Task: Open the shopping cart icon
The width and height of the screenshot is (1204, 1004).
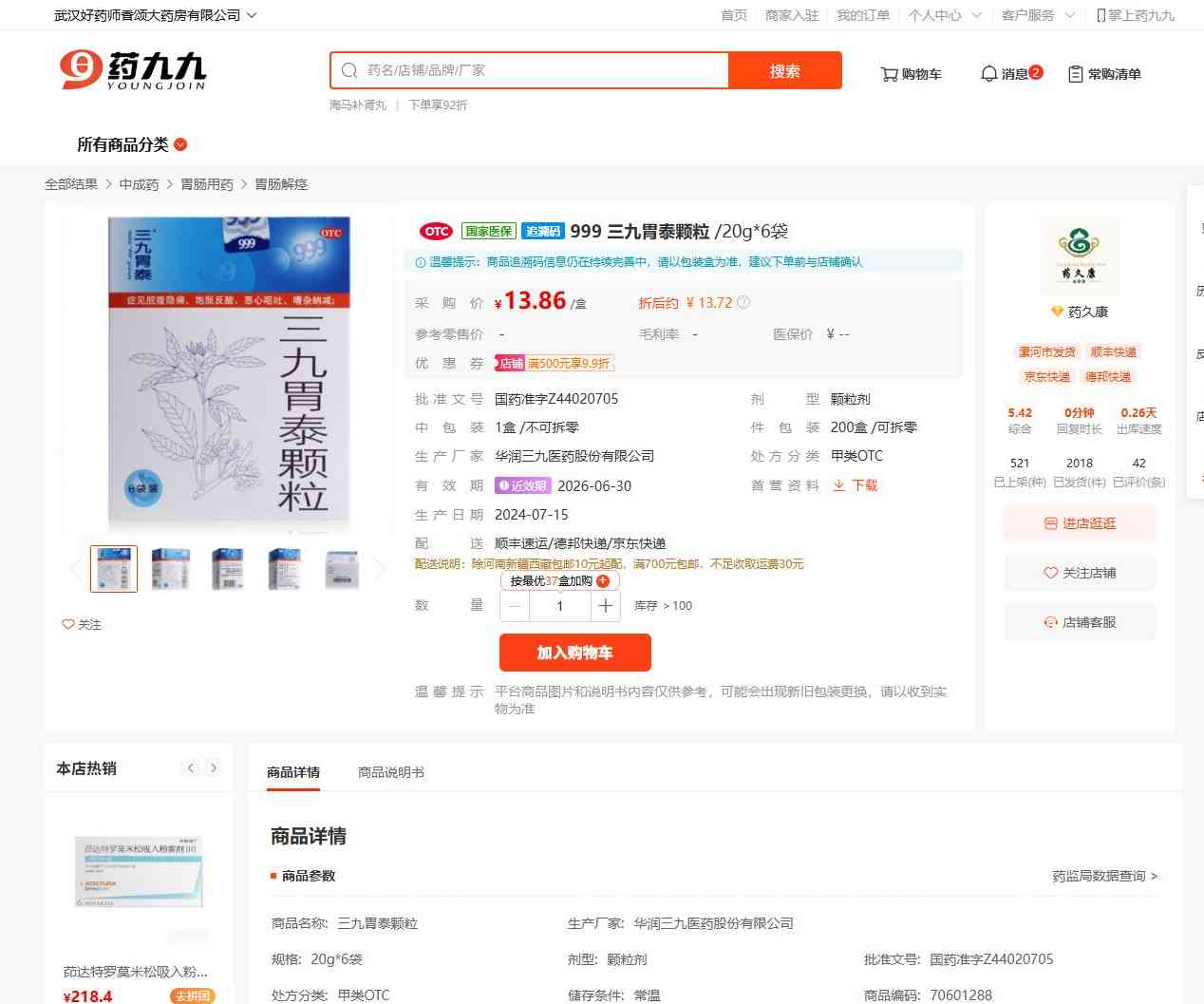Action: 889,74
